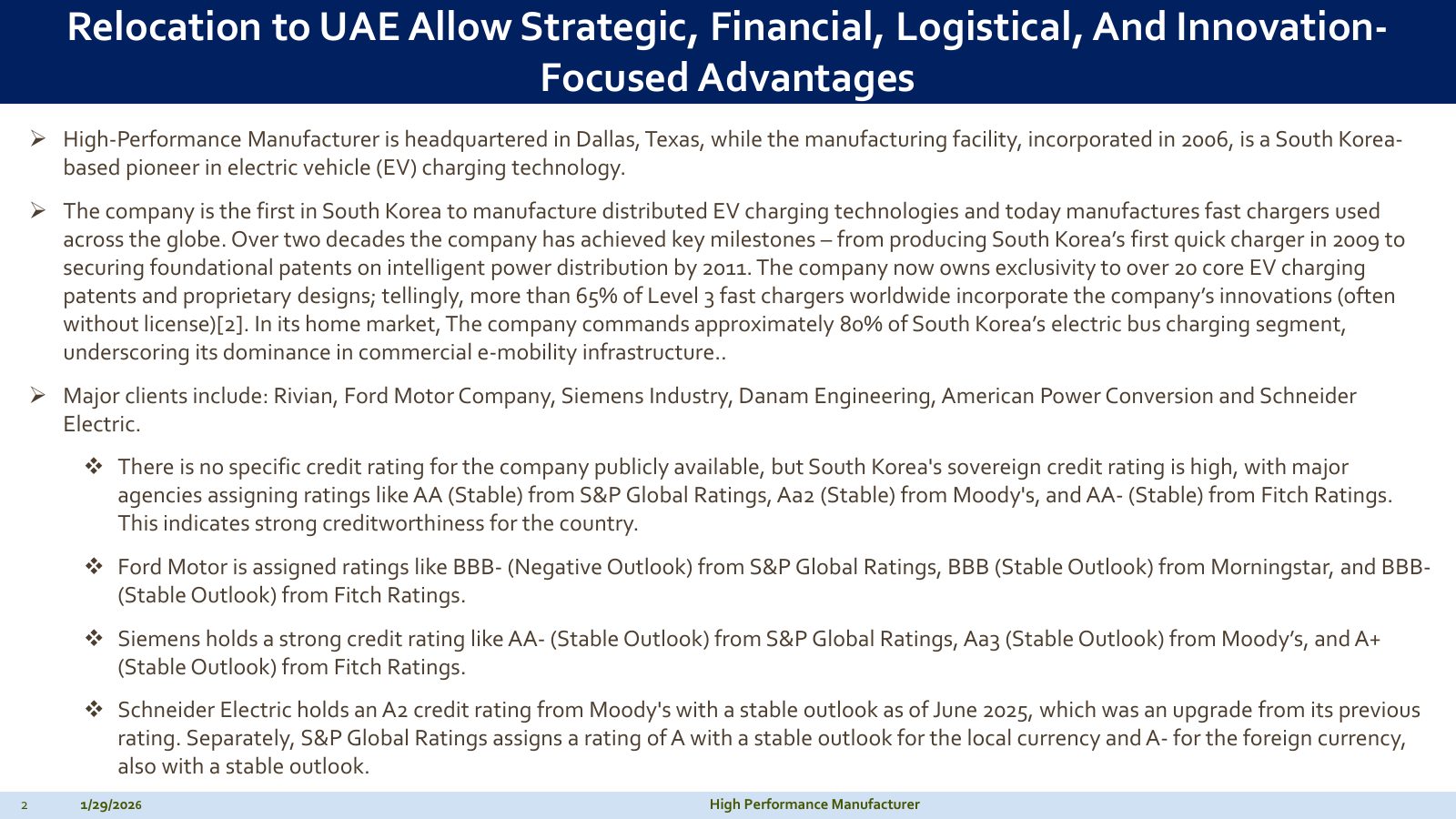Click the arrow bullet before 'High-Performance Manufacturer is headquartered'

pos(38,139)
